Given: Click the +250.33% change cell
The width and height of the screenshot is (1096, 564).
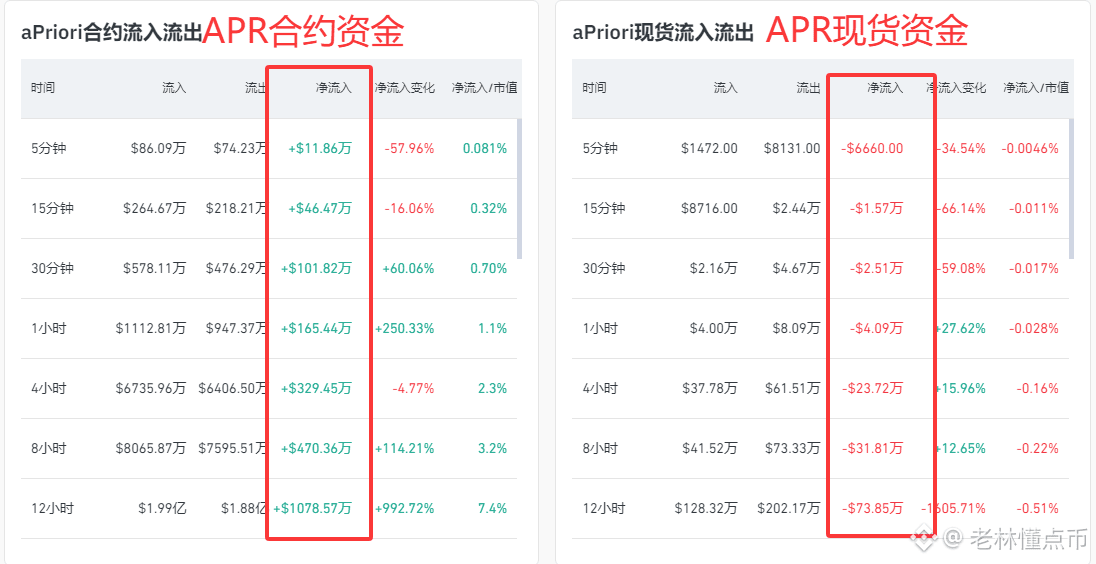Looking at the screenshot, I should click(405, 328).
